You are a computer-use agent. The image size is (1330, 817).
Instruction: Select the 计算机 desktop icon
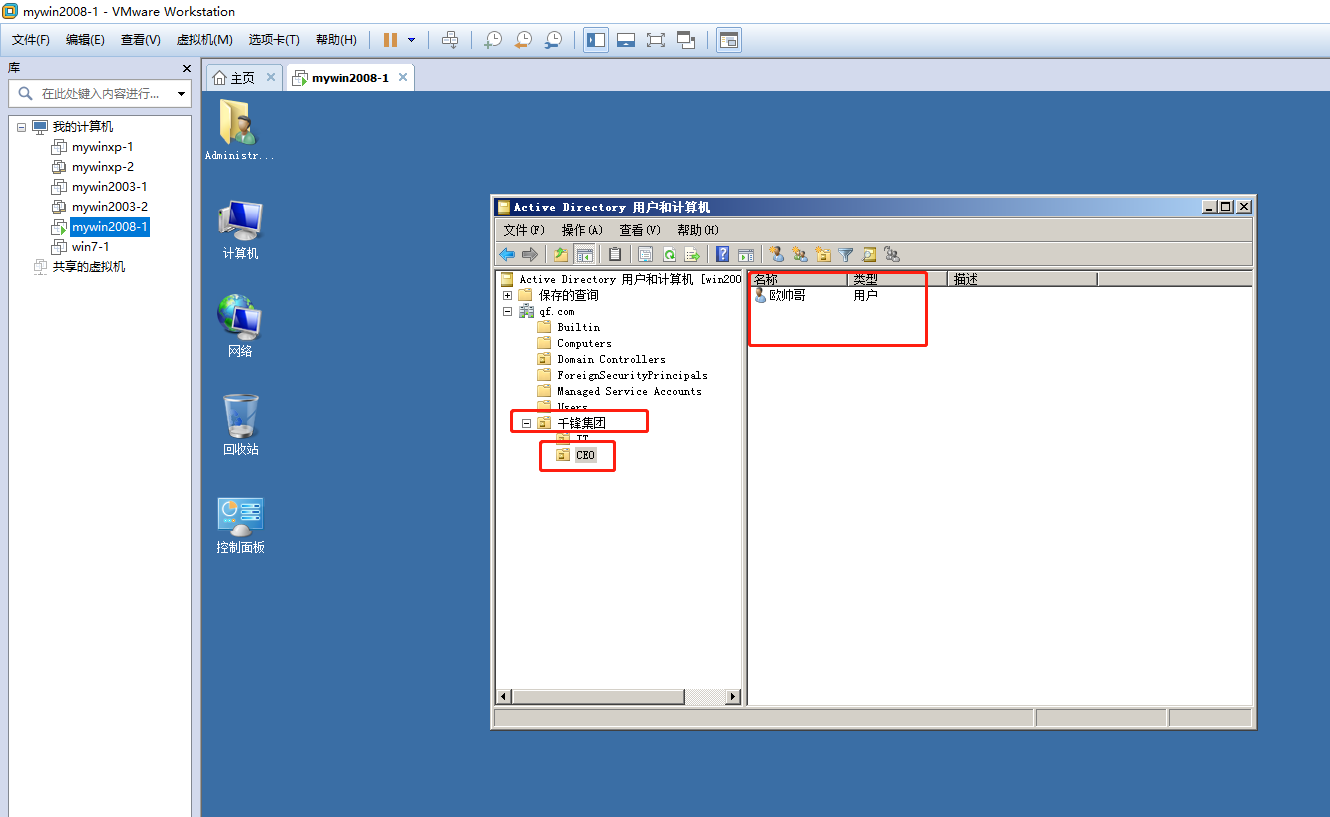[x=240, y=229]
